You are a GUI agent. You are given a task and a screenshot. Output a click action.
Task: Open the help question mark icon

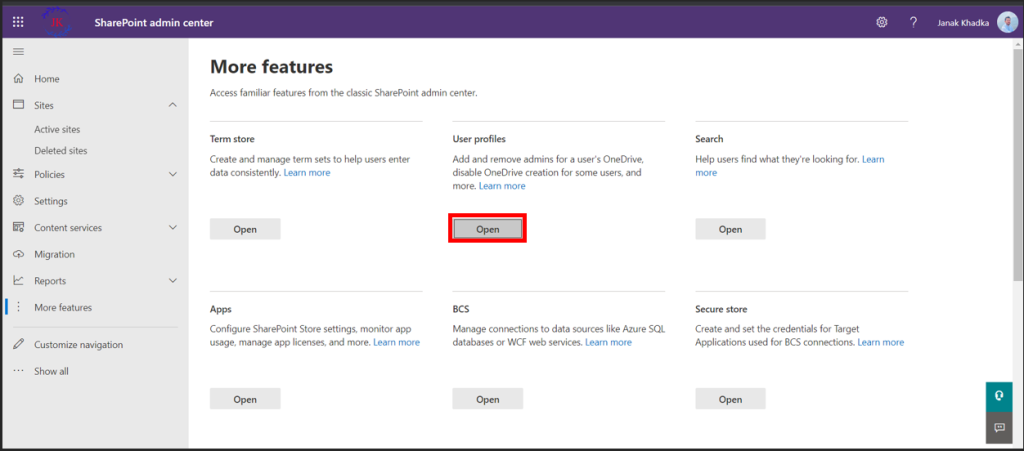(914, 23)
